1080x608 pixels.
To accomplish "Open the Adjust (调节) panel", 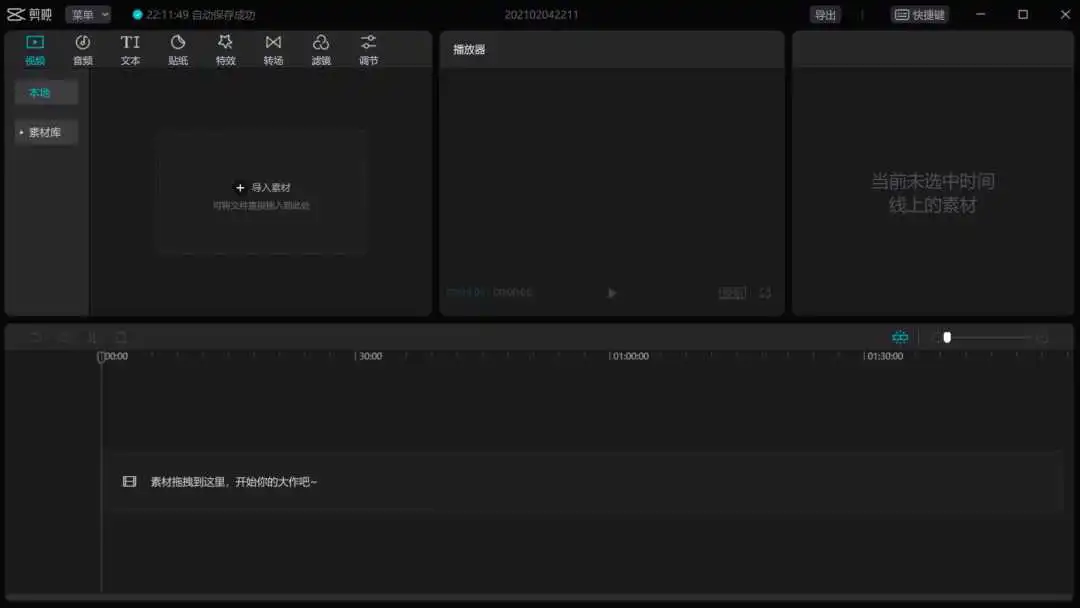I will [x=369, y=49].
